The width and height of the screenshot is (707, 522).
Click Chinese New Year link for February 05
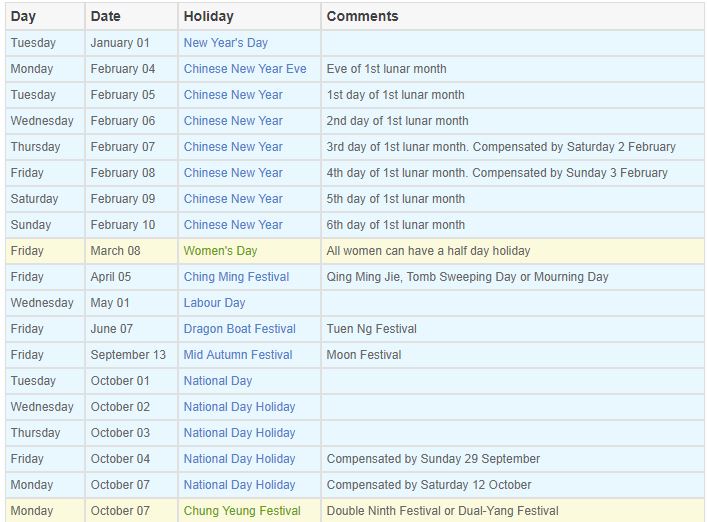(233, 95)
